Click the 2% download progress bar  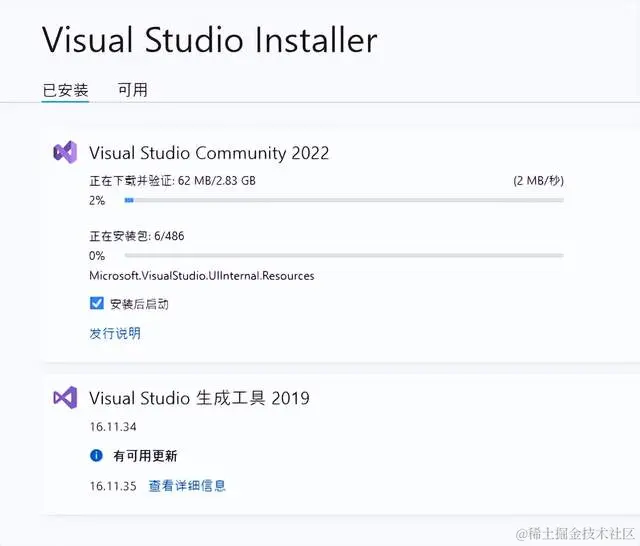click(344, 200)
